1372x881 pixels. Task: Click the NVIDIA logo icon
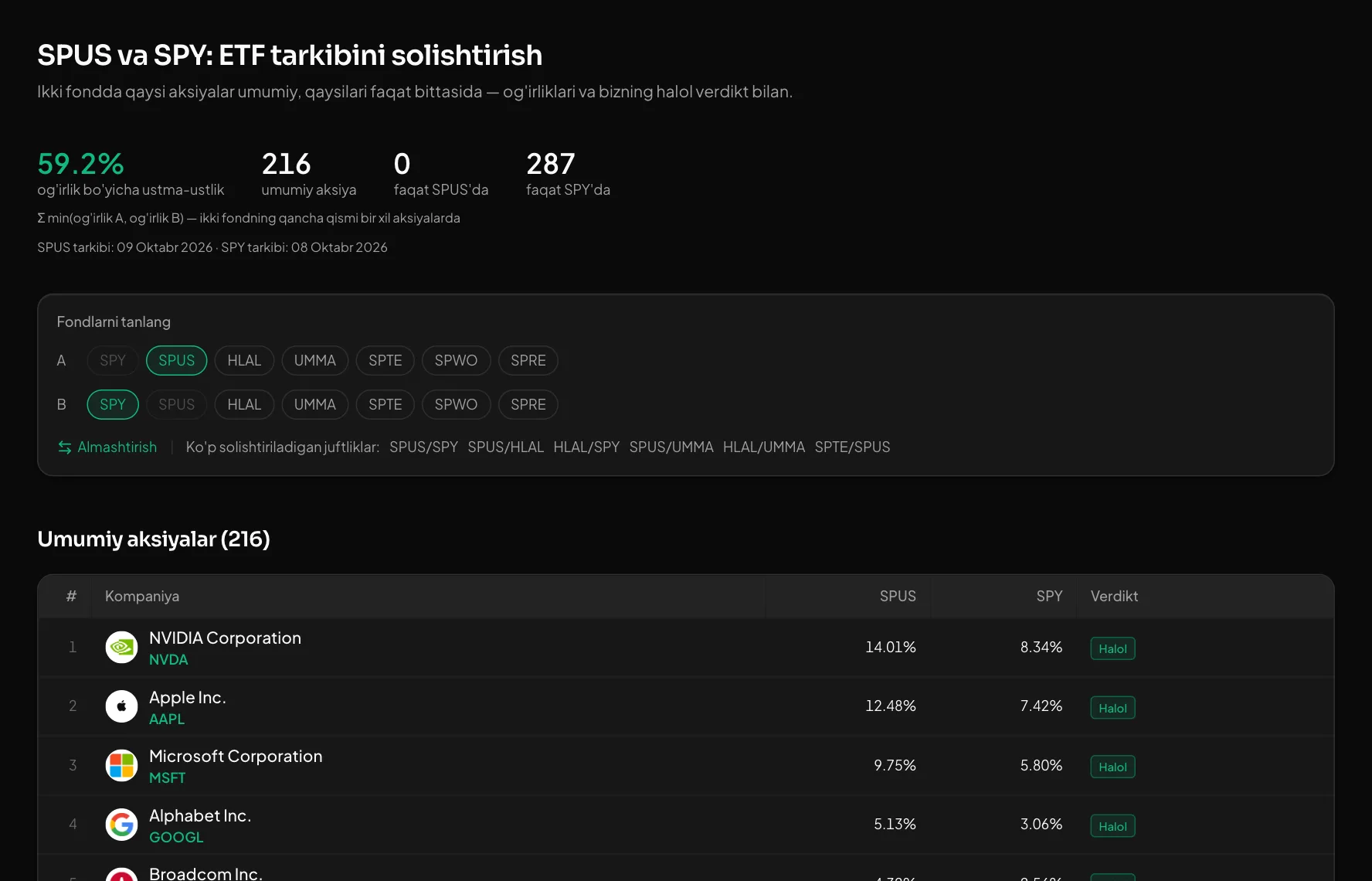[x=121, y=648]
